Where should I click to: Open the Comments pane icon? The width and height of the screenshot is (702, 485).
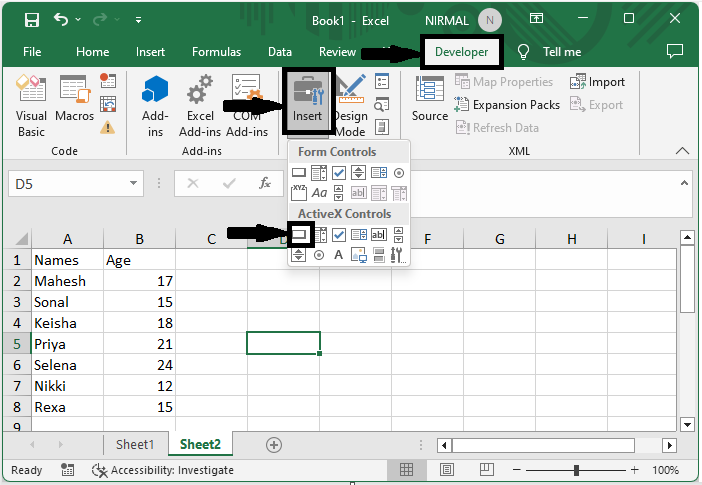tap(675, 51)
